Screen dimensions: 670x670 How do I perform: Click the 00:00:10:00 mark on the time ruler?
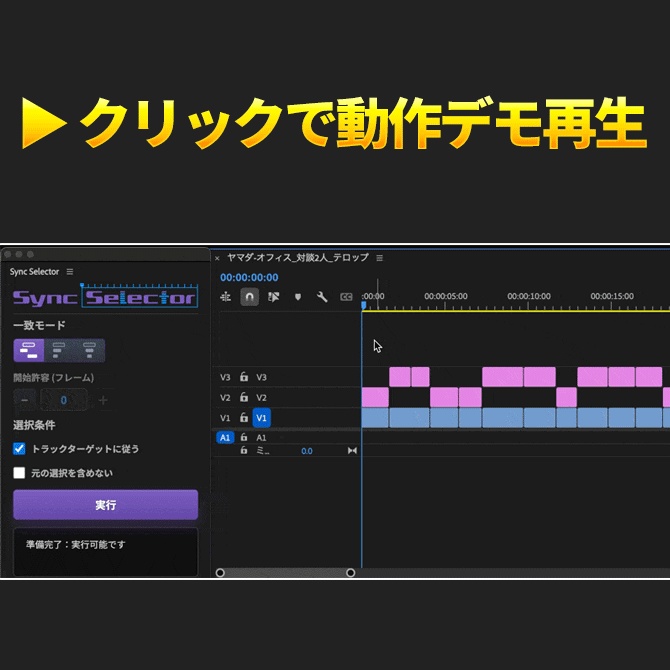point(529,296)
